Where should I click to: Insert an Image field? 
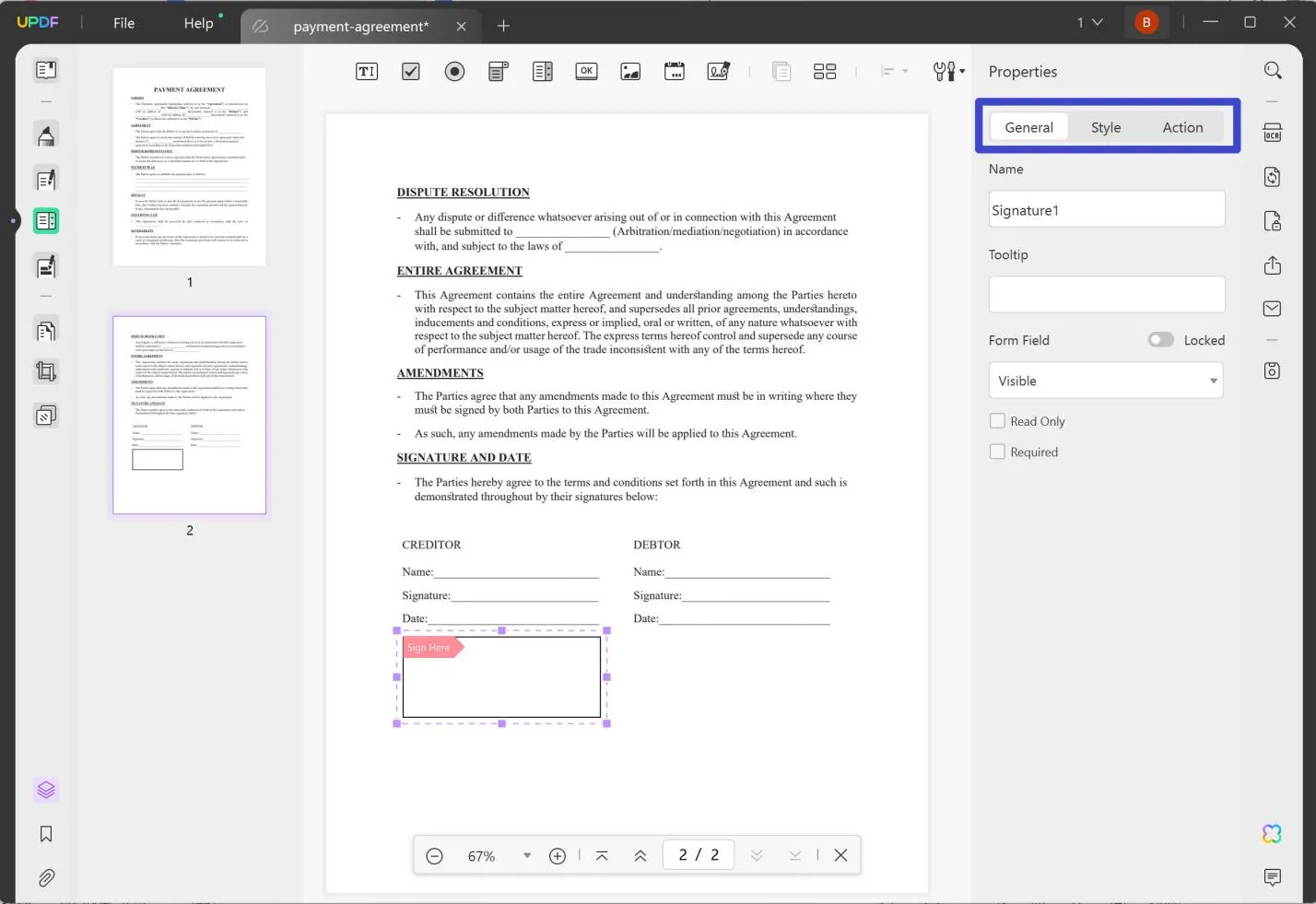(630, 71)
